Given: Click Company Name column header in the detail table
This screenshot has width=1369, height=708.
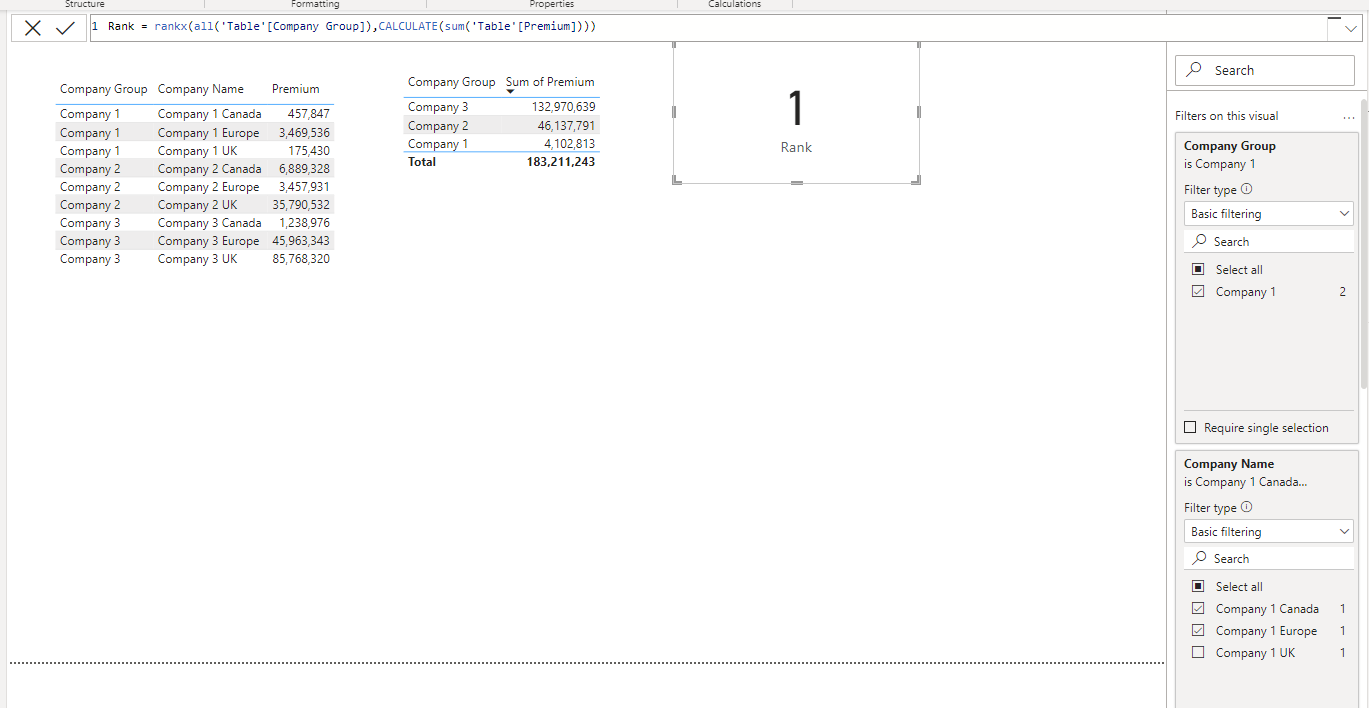Looking at the screenshot, I should tap(201, 89).
